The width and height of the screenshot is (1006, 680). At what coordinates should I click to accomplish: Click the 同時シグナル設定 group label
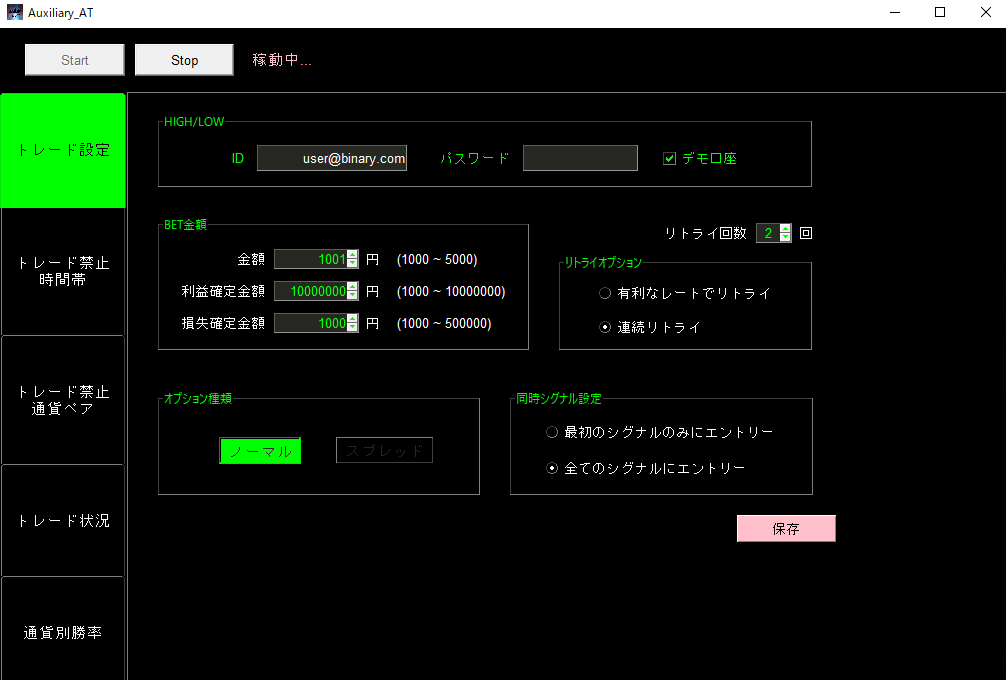559,398
